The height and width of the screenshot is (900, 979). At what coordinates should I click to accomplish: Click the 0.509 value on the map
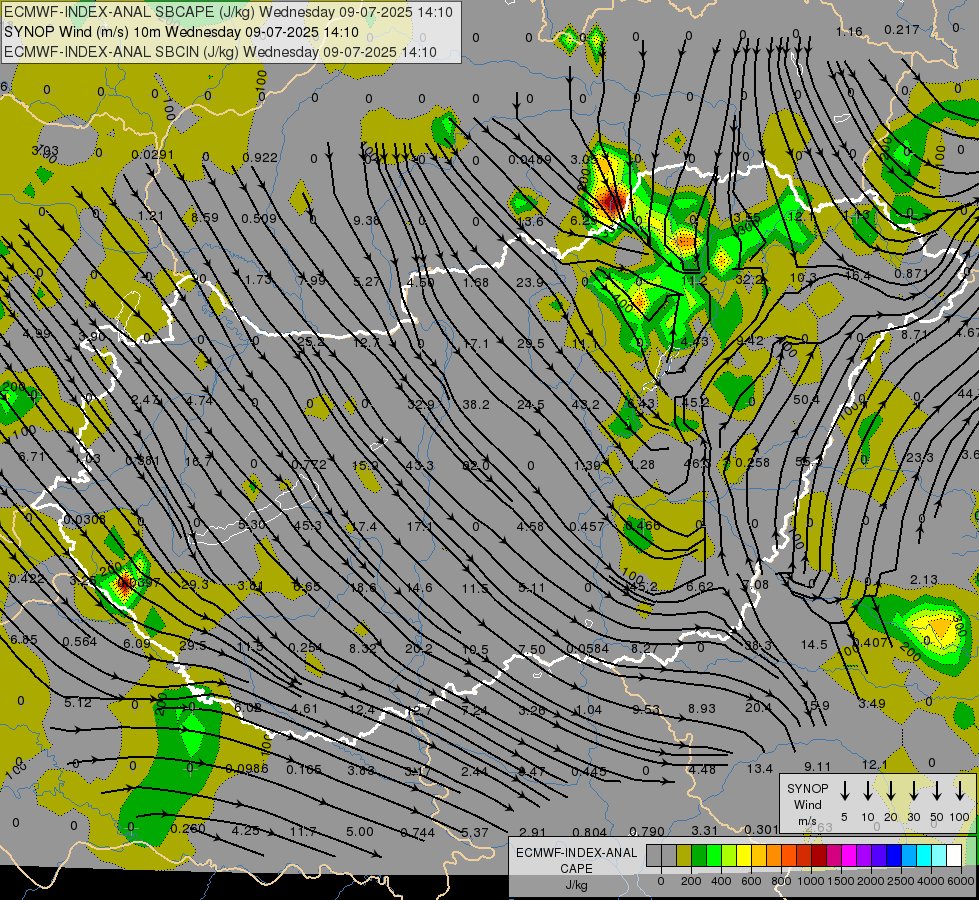[259, 219]
